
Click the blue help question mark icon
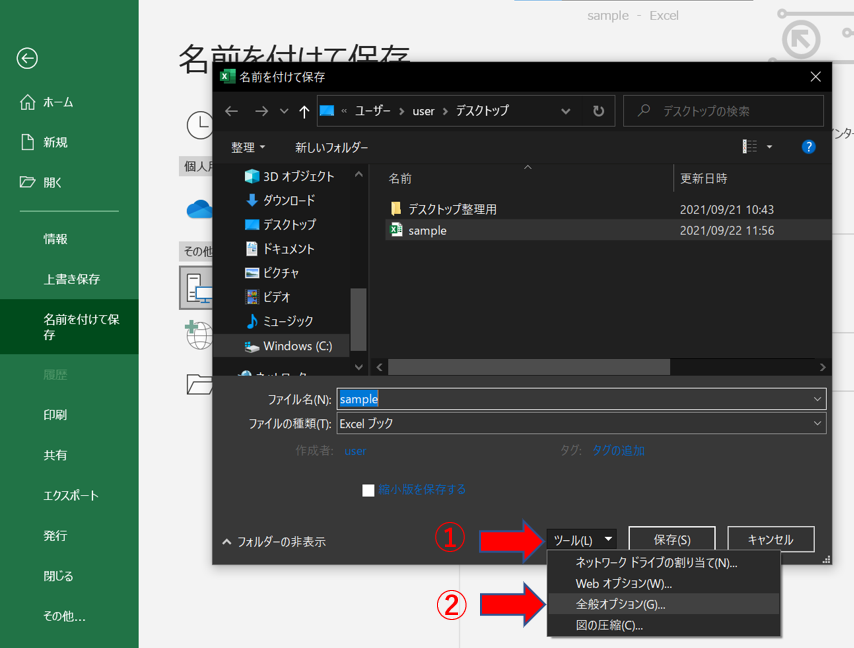pyautogui.click(x=808, y=147)
